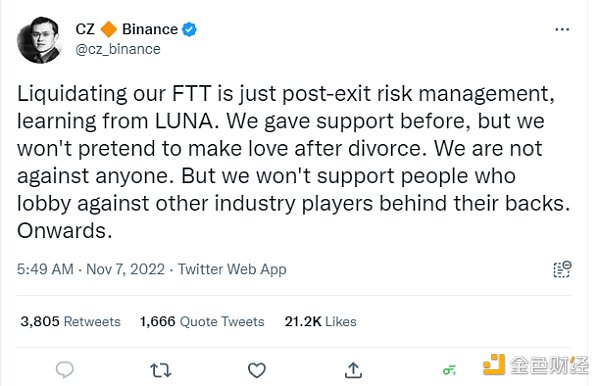Click the tweet text mentioning FTT

click(x=293, y=162)
